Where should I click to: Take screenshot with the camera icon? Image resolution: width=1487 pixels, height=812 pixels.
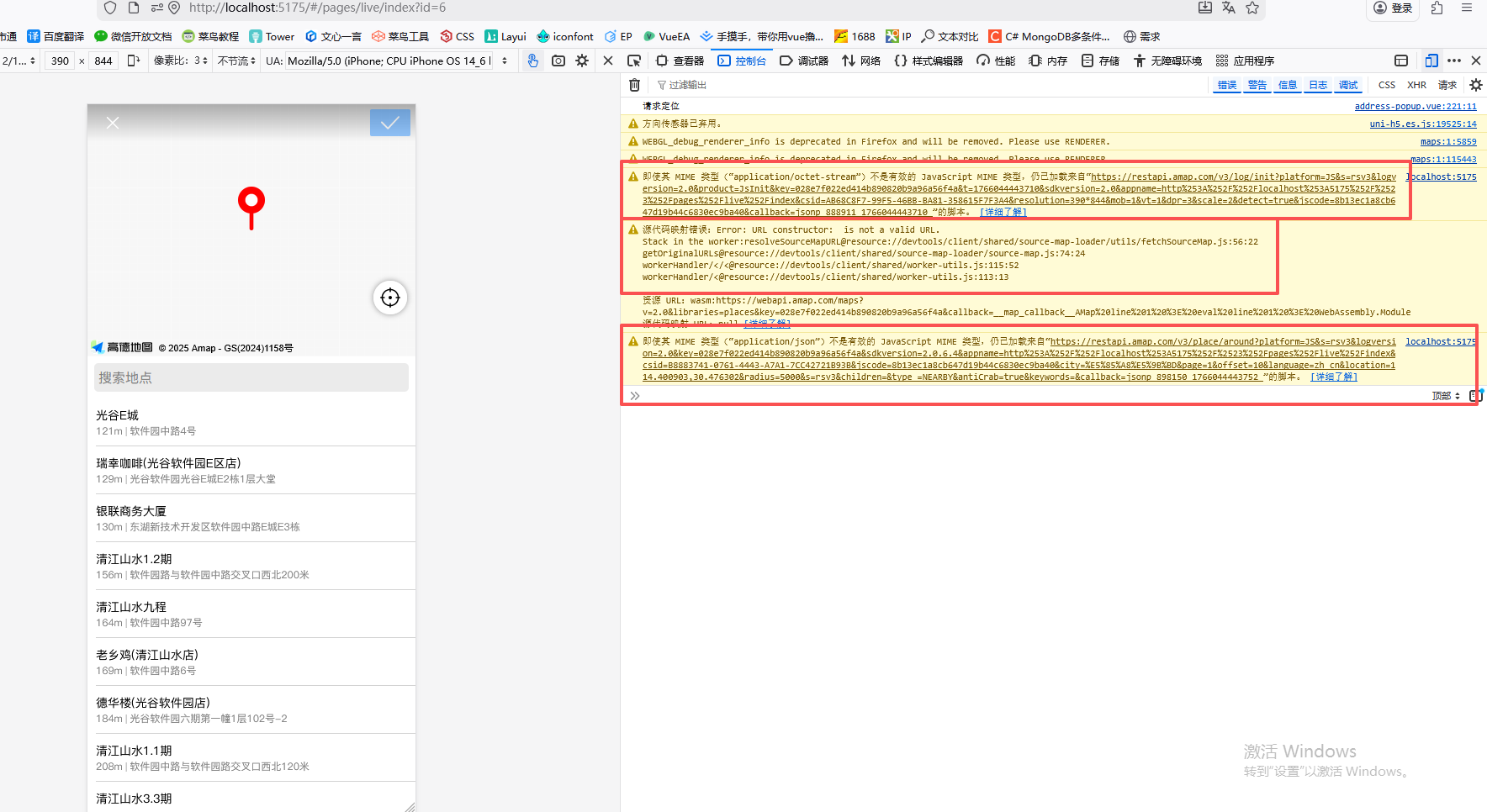[x=558, y=61]
